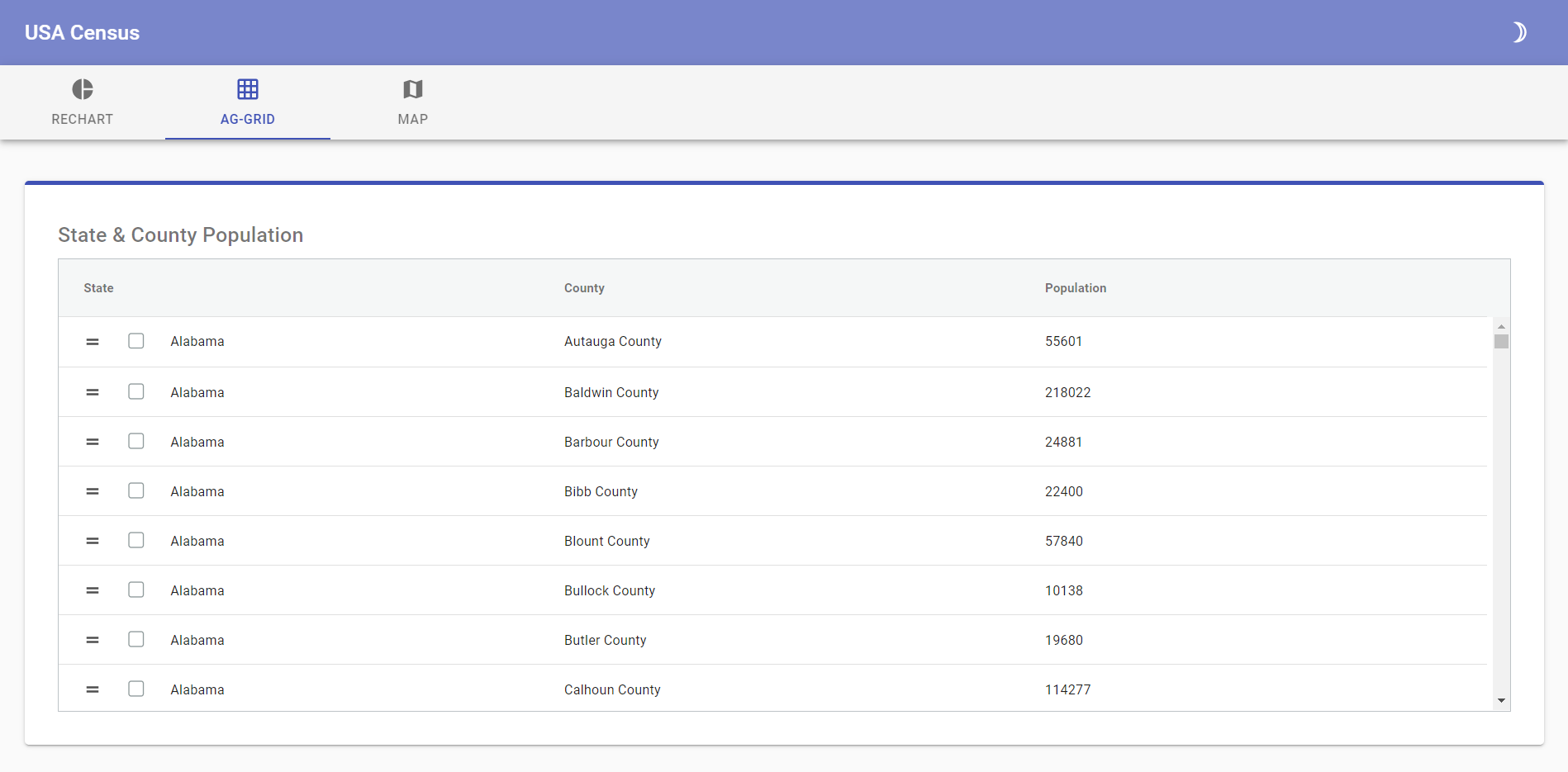Click the USA Census title link
Image resolution: width=1568 pixels, height=772 pixels.
[x=82, y=33]
